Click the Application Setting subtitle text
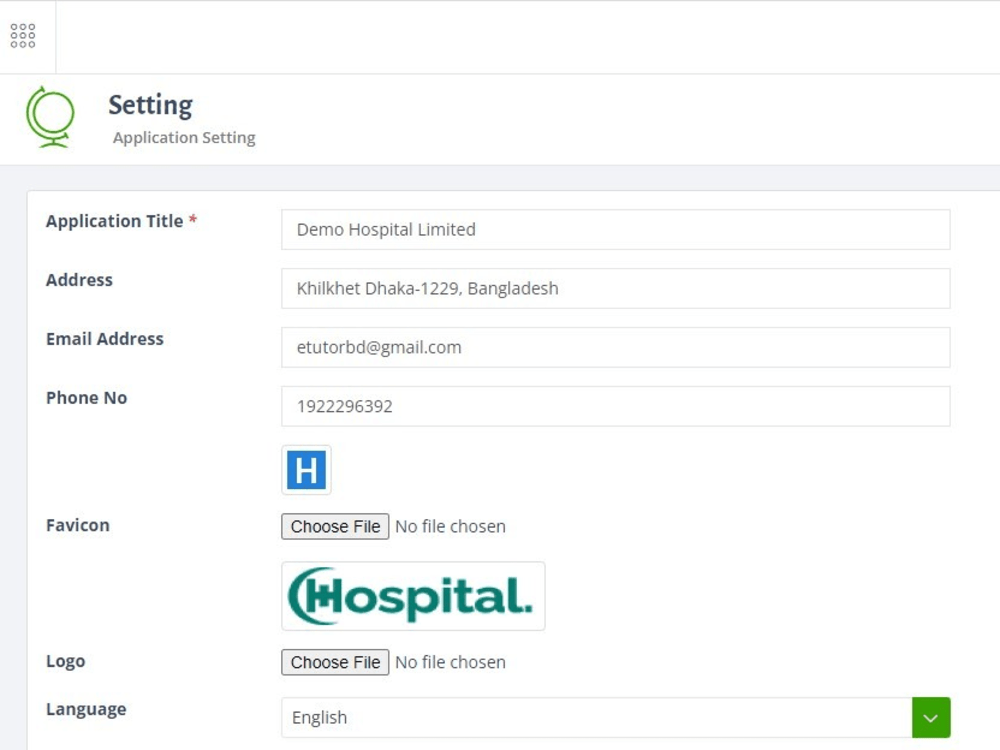The width and height of the screenshot is (1000, 750). [x=184, y=138]
